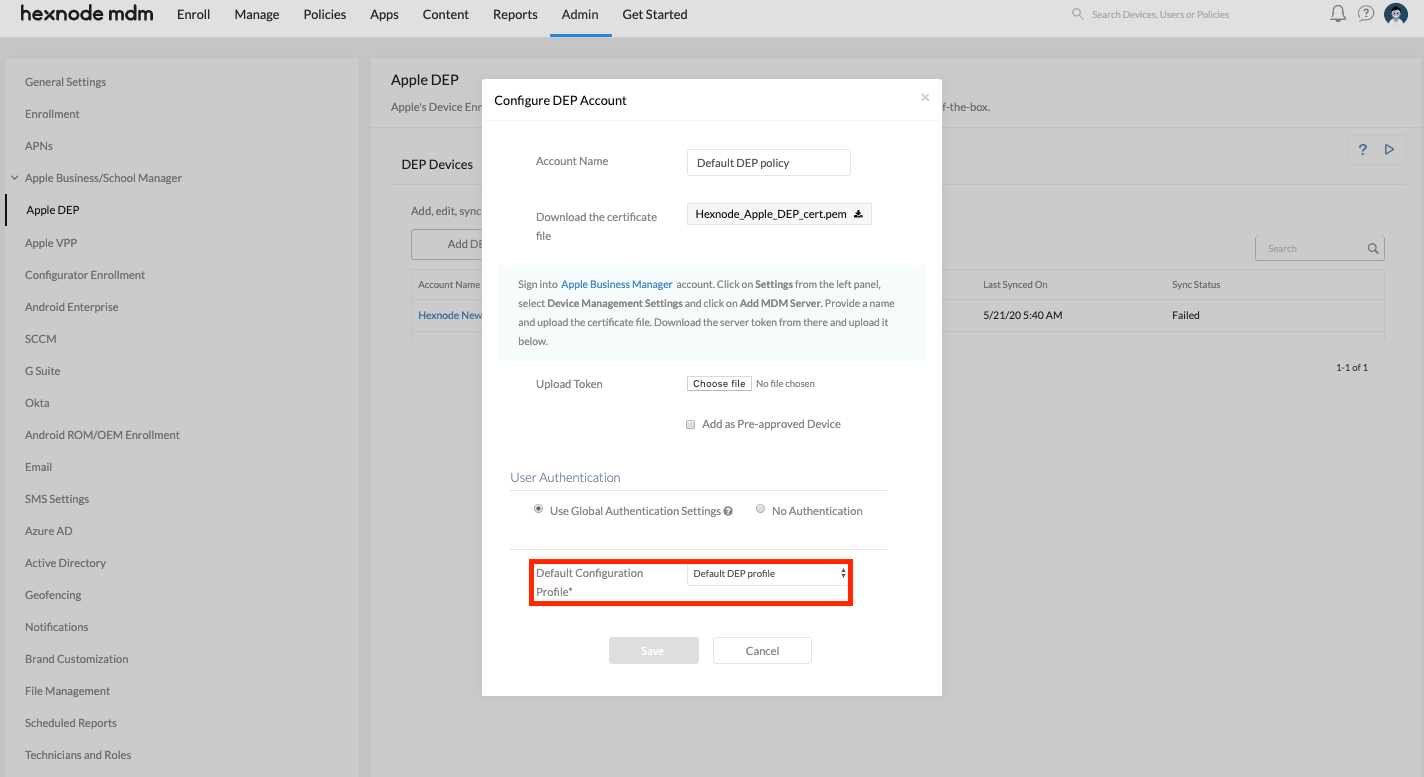Viewport: 1424px width, 777px height.
Task: Open the Hexnode New account link in table
Action: [x=450, y=315]
